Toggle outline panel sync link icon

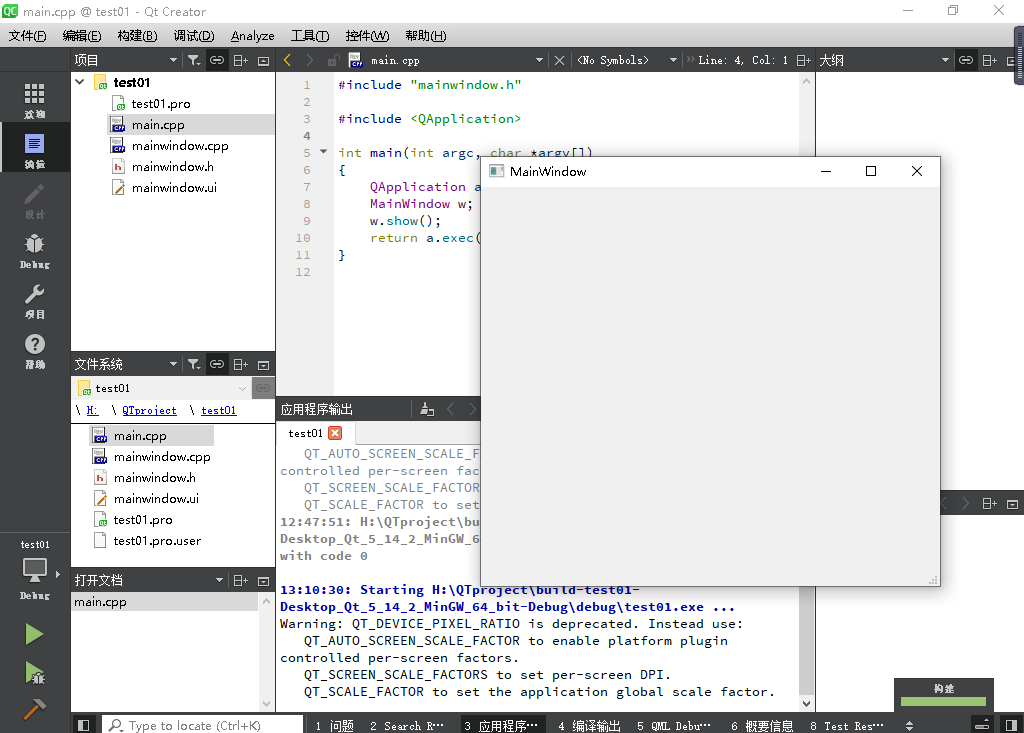966,60
